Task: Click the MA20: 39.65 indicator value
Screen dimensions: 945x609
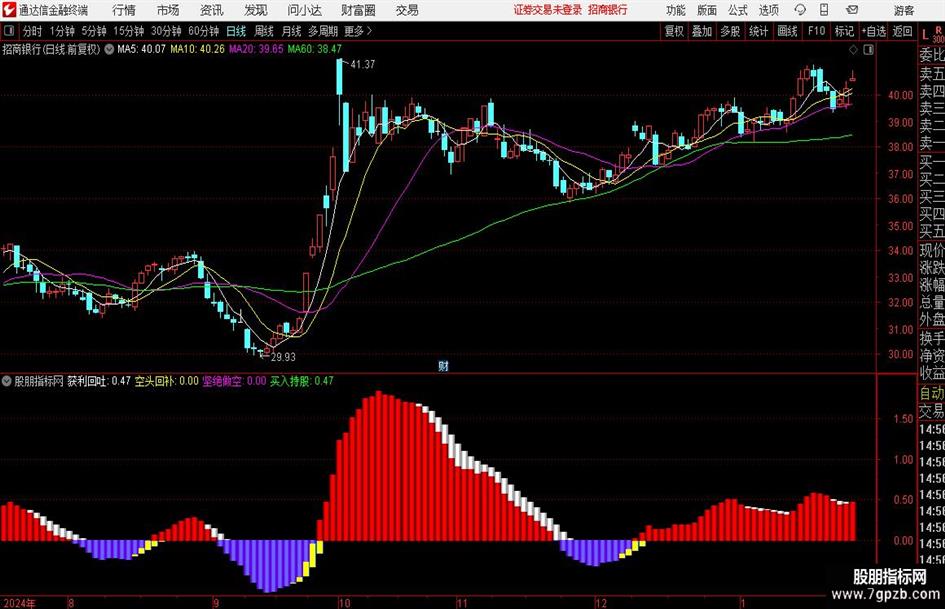Action: [256, 49]
